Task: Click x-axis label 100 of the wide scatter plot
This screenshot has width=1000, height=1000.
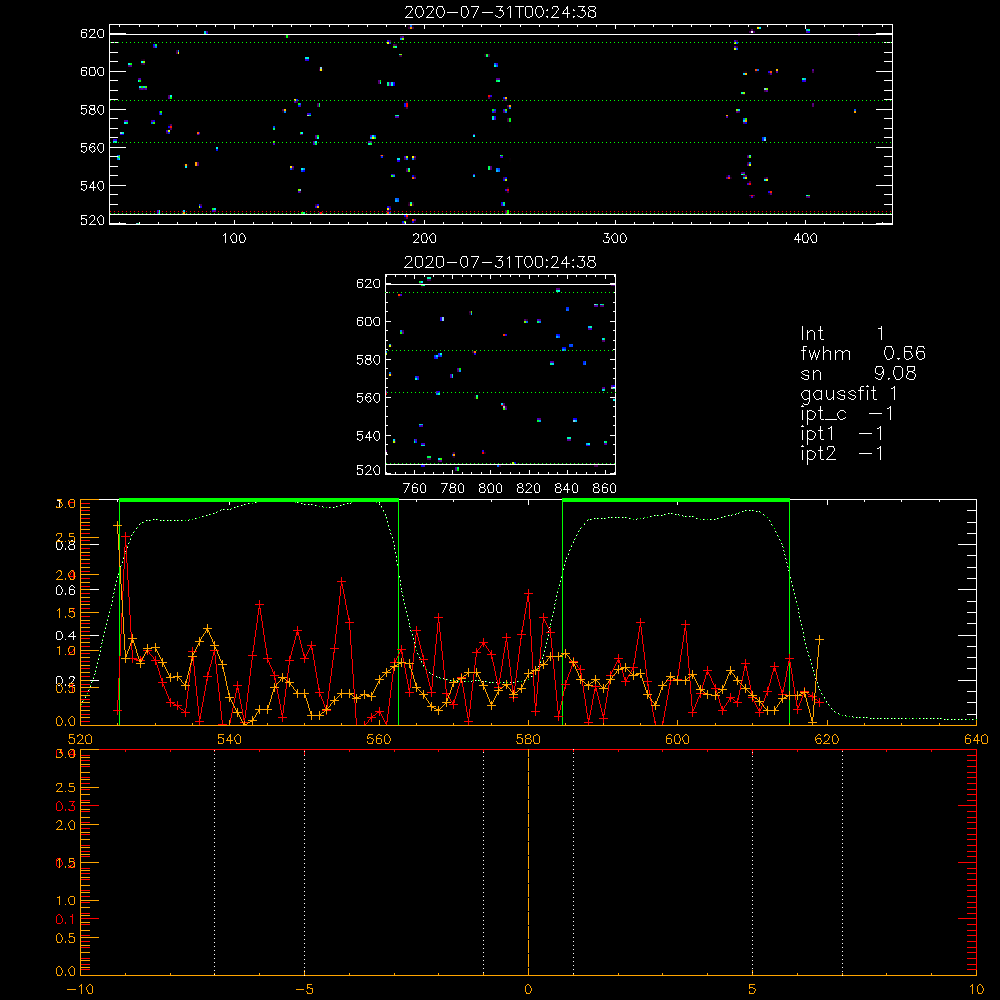Action: pyautogui.click(x=234, y=239)
